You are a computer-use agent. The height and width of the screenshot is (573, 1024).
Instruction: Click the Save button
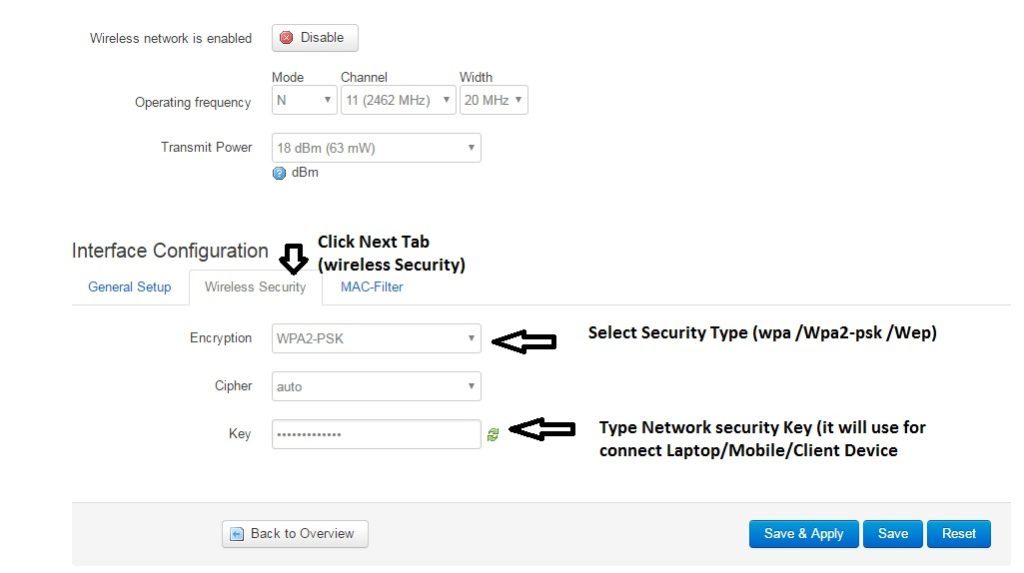click(892, 534)
